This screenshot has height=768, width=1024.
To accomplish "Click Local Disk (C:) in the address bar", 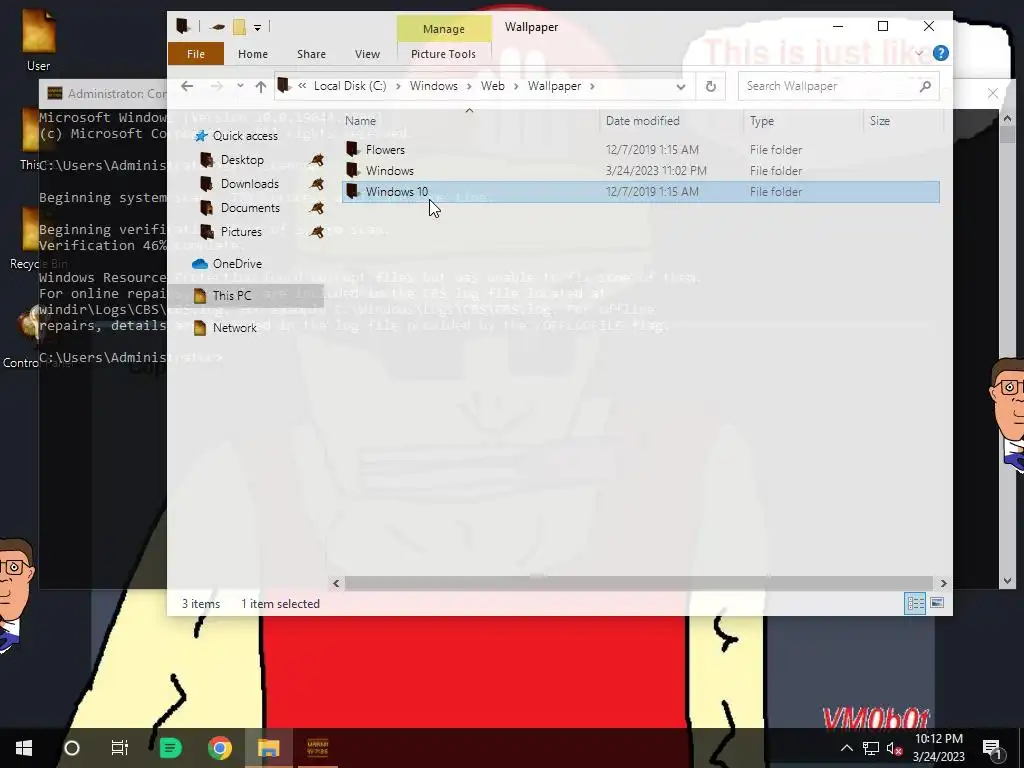I will [x=350, y=86].
